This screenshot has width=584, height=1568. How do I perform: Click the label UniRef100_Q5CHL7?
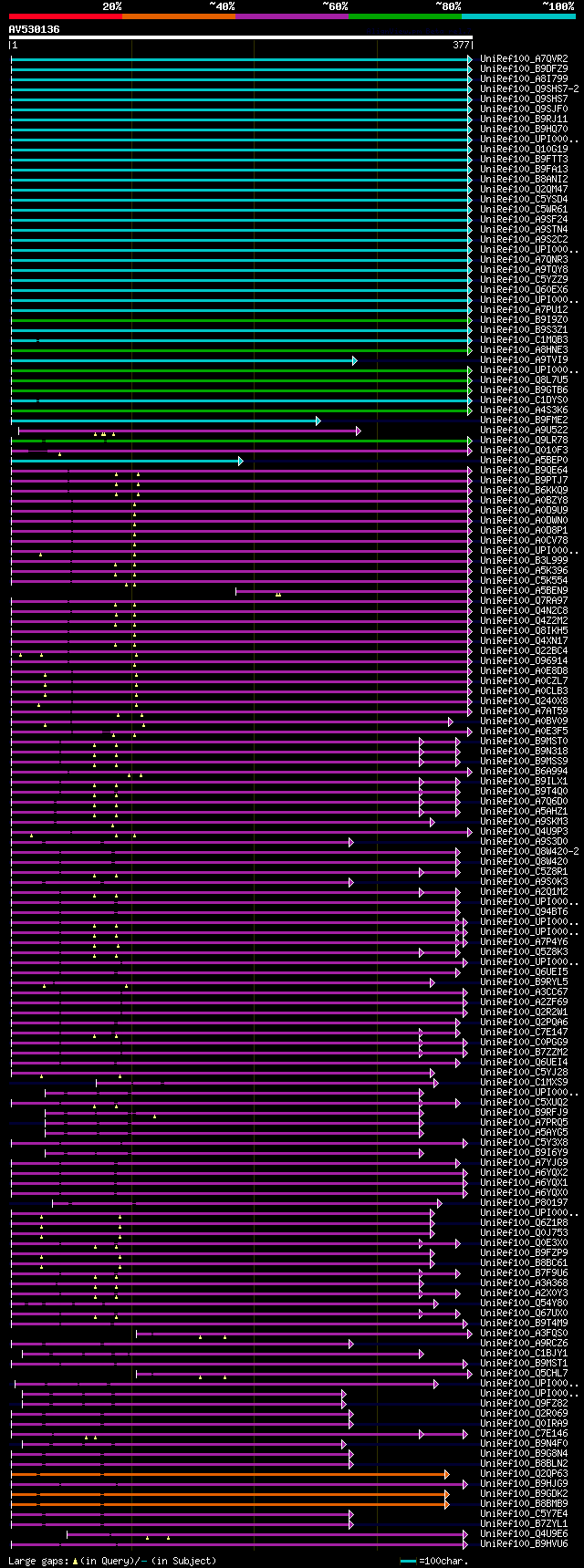[x=524, y=1373]
